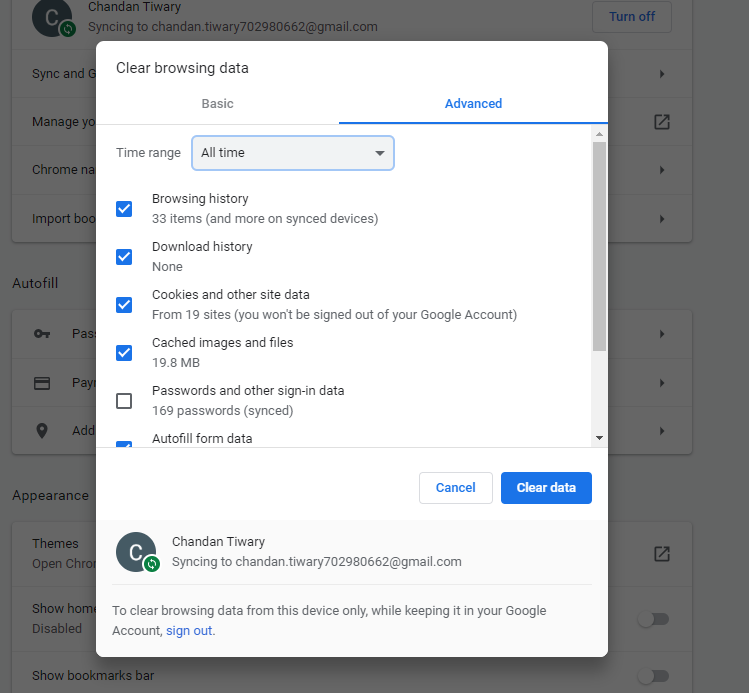749x693 pixels.
Task: Click the Autofill section heading
Action: (x=35, y=283)
